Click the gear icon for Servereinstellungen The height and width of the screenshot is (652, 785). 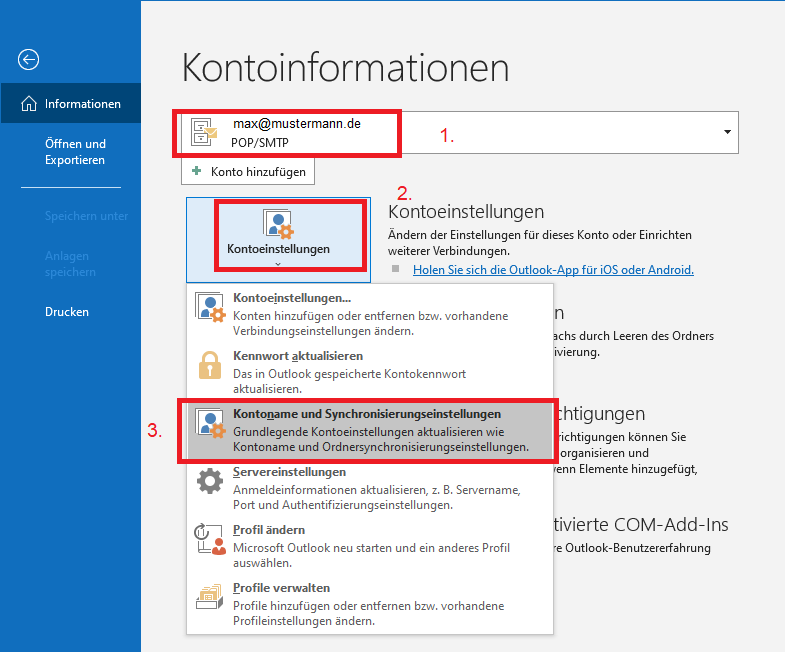210,481
